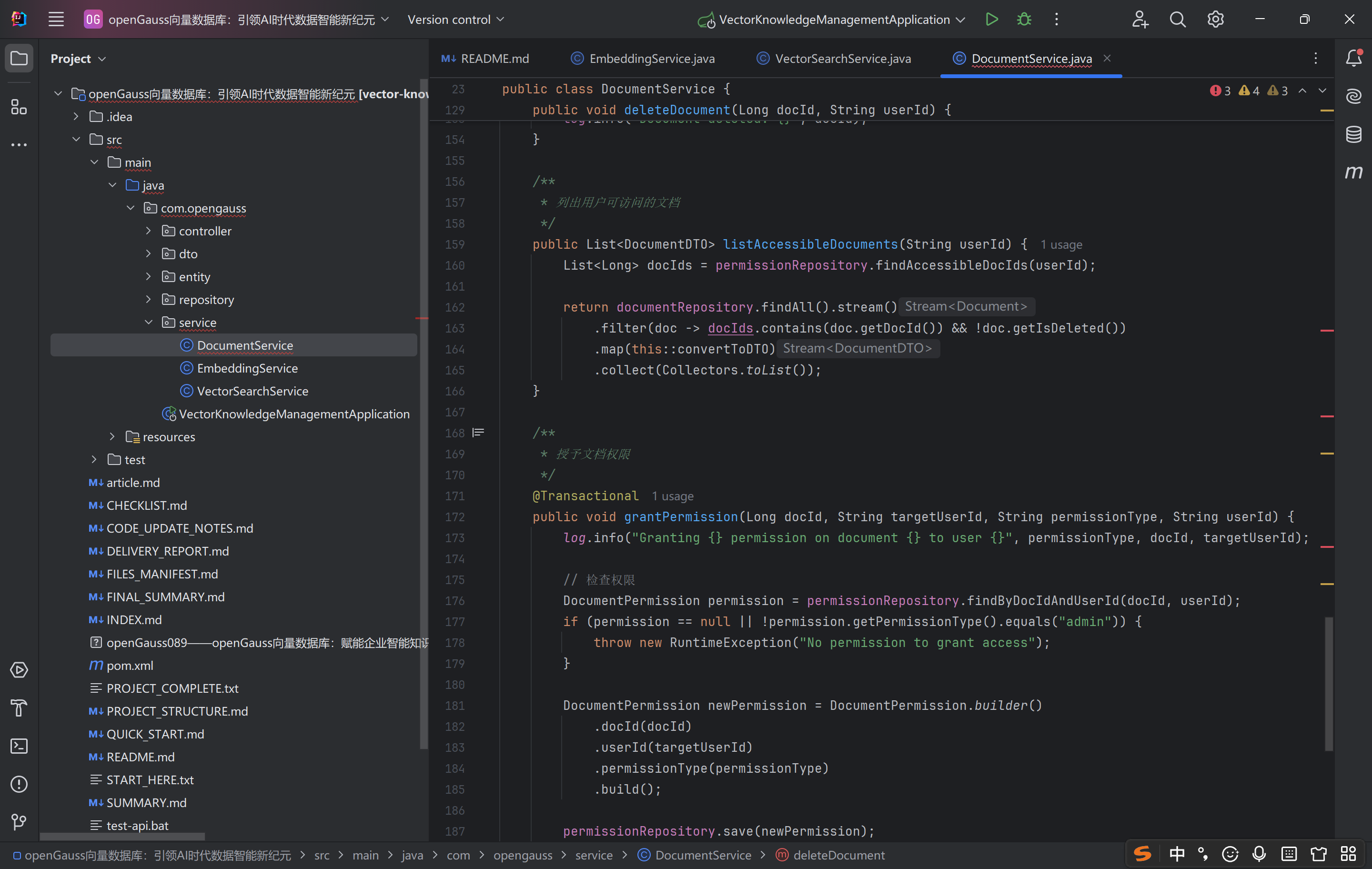1372x869 pixels.
Task: Click the 1 usage hint on listAccessibleDocuments
Action: pyautogui.click(x=1061, y=244)
